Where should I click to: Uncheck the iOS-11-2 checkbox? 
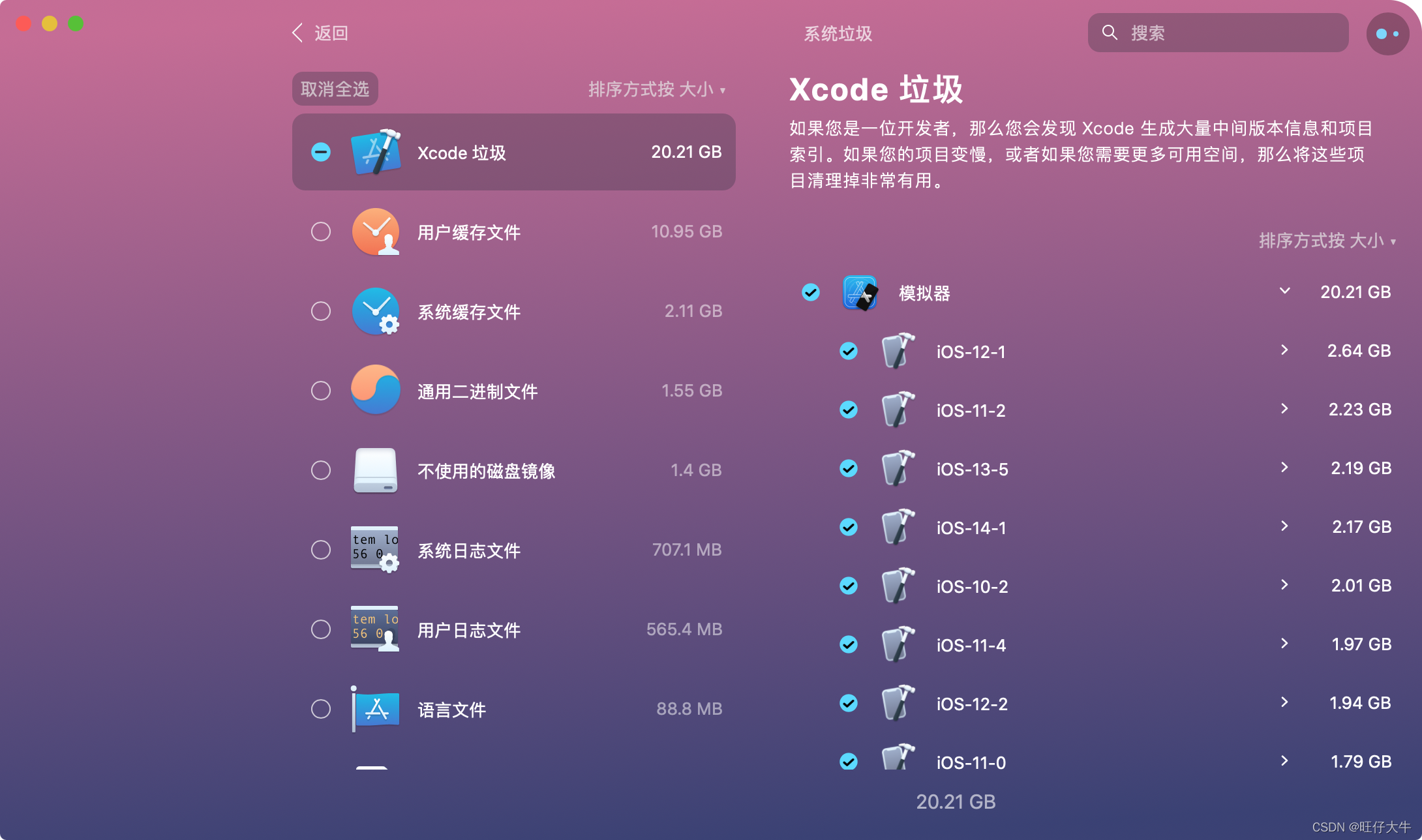[849, 410]
